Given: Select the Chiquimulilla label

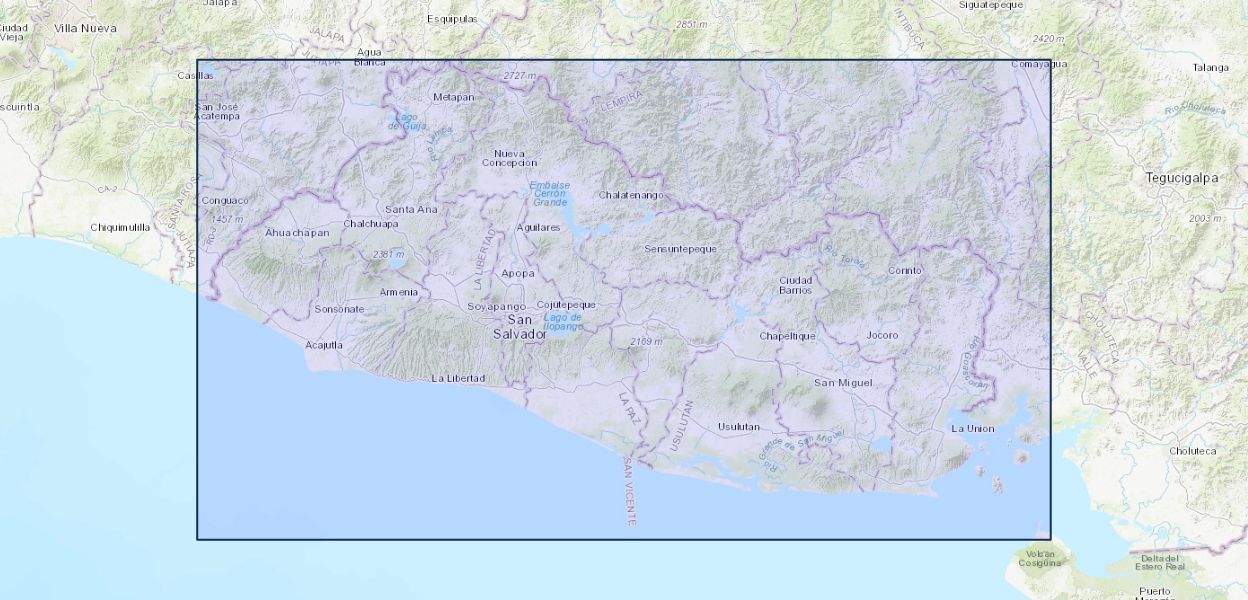Looking at the screenshot, I should [x=120, y=227].
